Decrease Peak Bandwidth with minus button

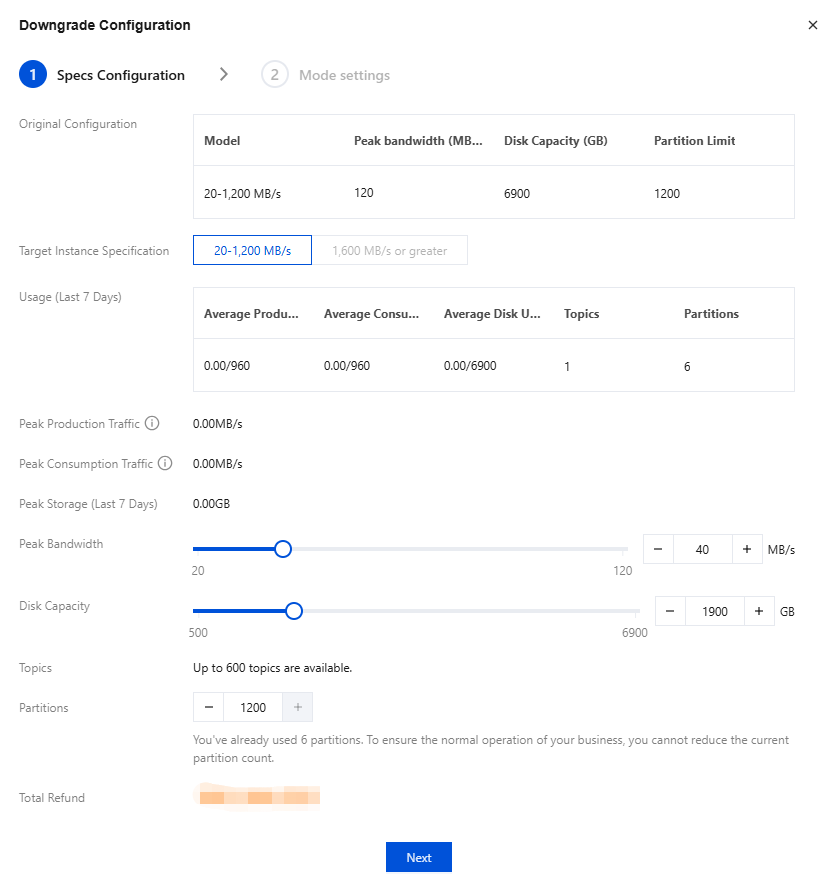click(x=658, y=549)
